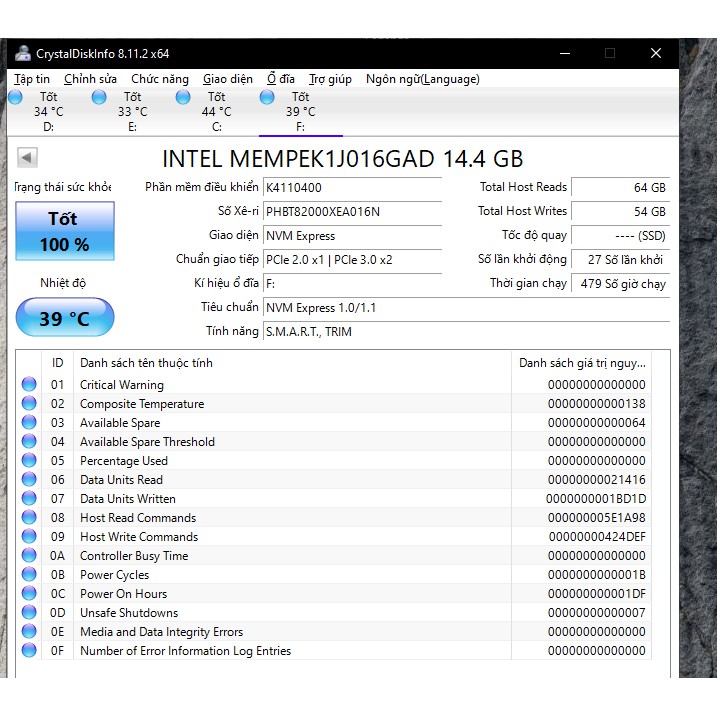Expand the Giao diện menu
This screenshot has height=717, width=717.
(x=228, y=79)
